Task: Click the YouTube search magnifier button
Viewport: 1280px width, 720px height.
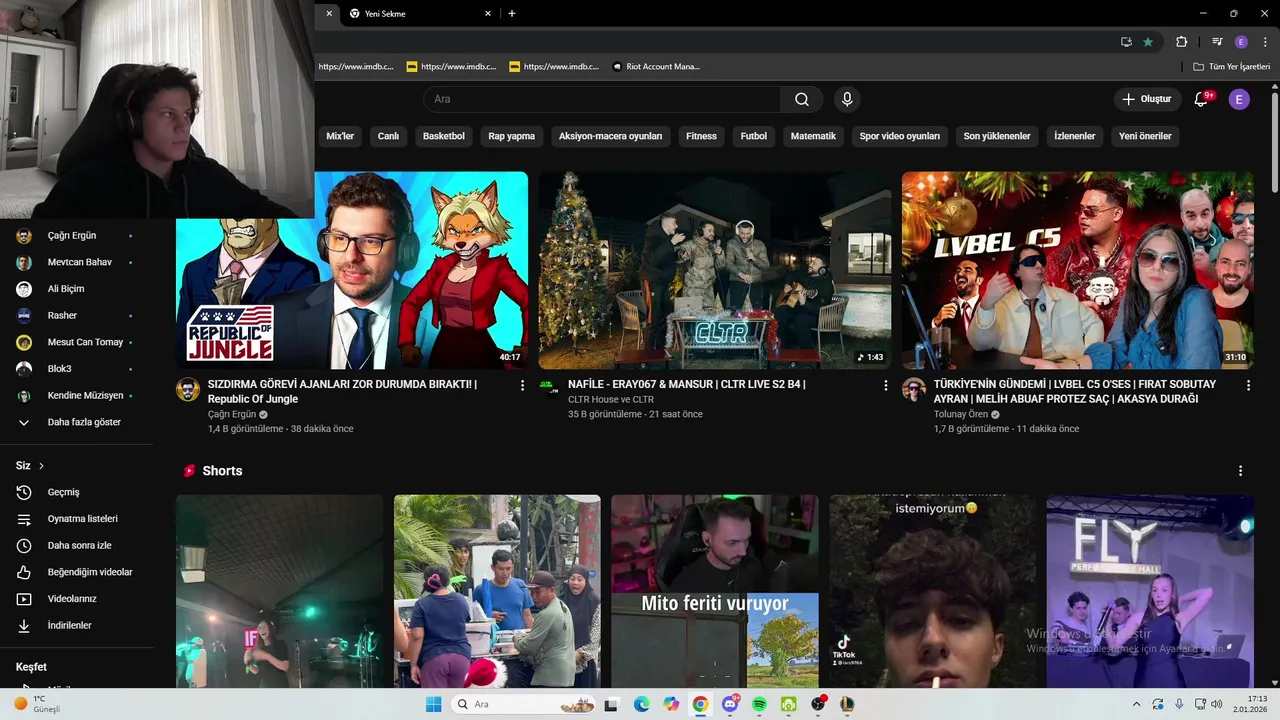Action: tap(802, 99)
